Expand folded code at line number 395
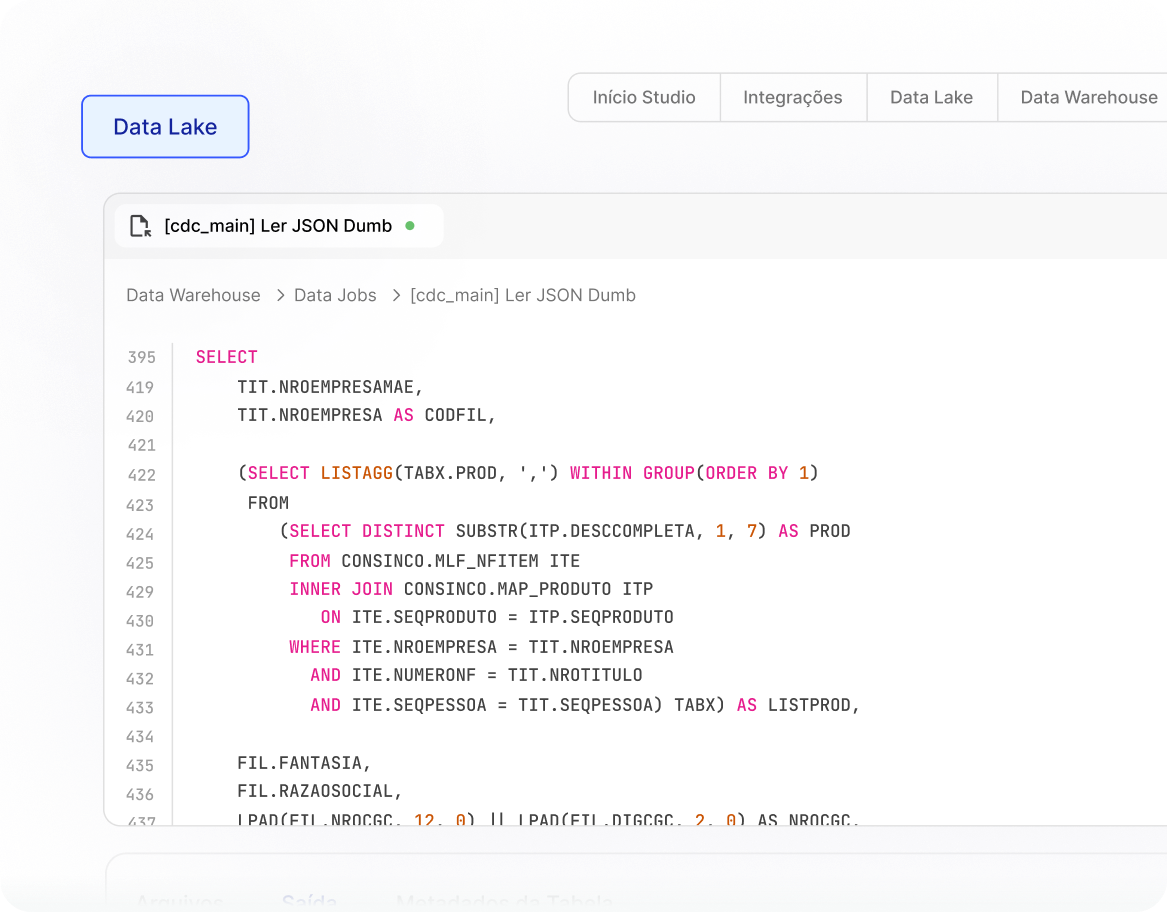This screenshot has height=912, width=1167. click(141, 358)
